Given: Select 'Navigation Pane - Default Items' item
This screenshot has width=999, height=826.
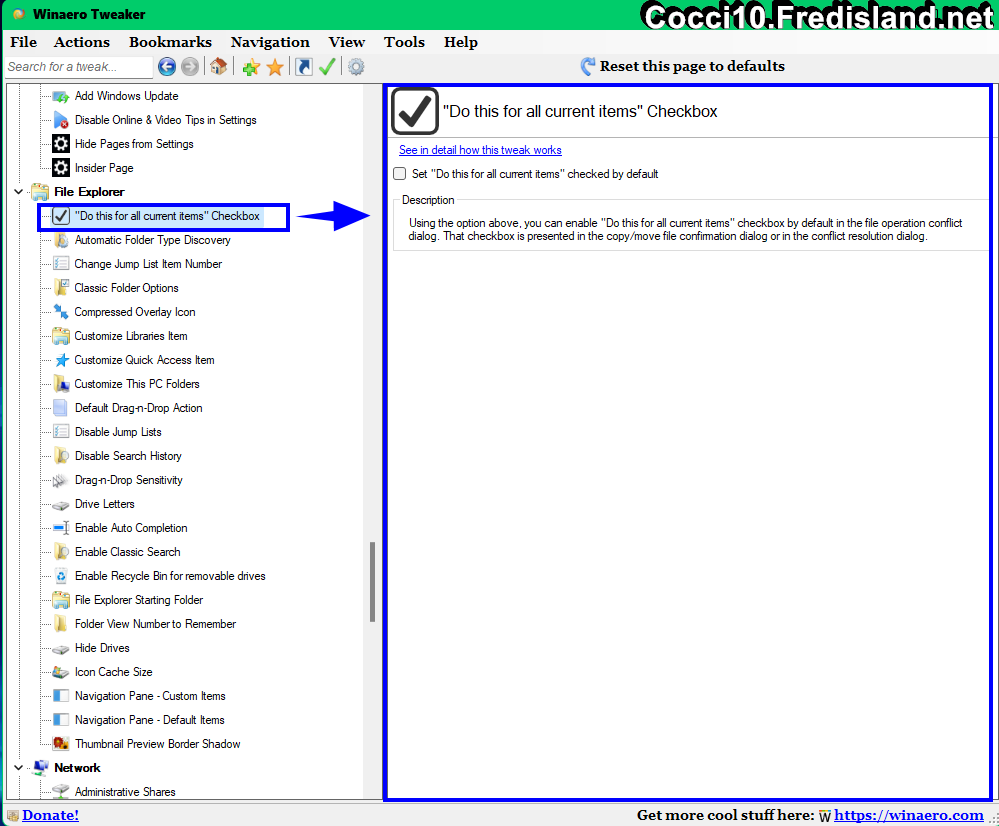Looking at the screenshot, I should (x=149, y=720).
